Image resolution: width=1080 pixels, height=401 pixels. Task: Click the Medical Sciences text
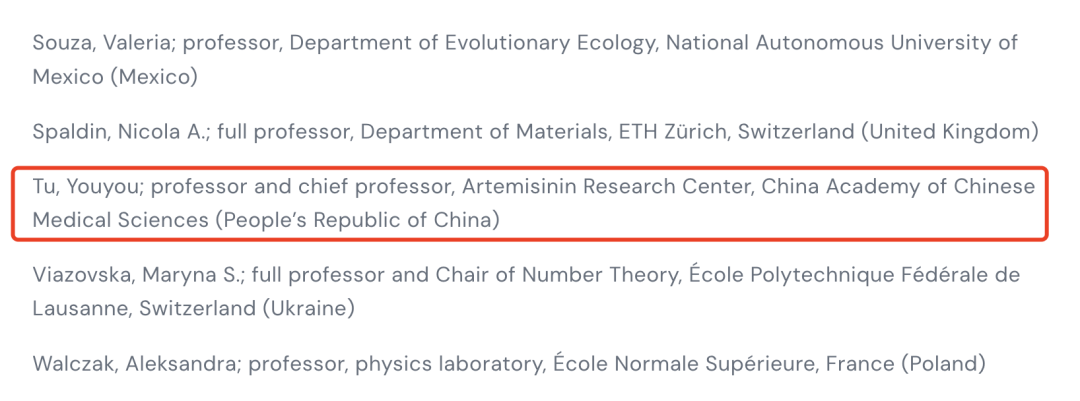(120, 220)
